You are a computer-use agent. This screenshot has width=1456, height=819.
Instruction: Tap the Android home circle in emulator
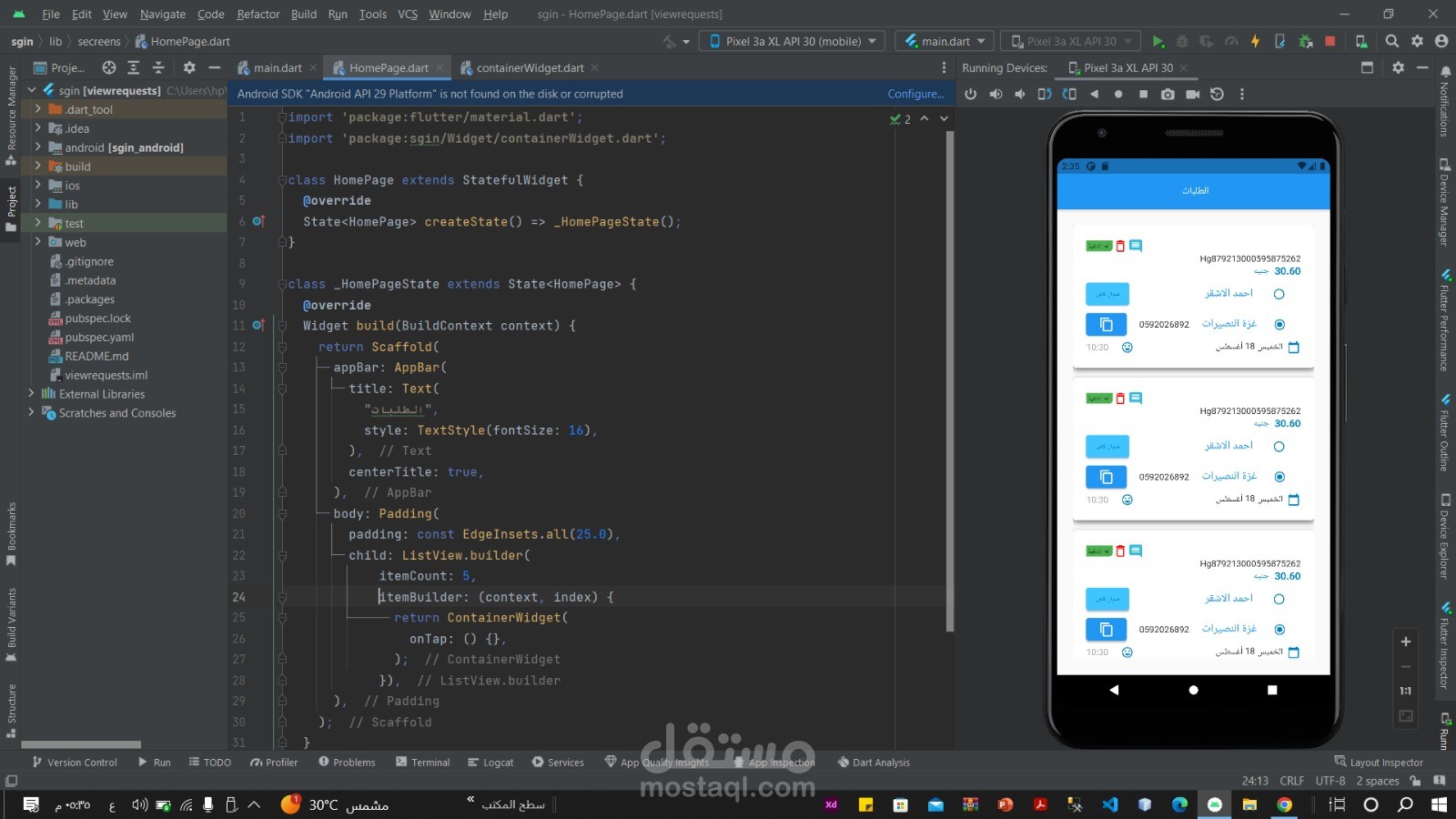pos(1193,690)
